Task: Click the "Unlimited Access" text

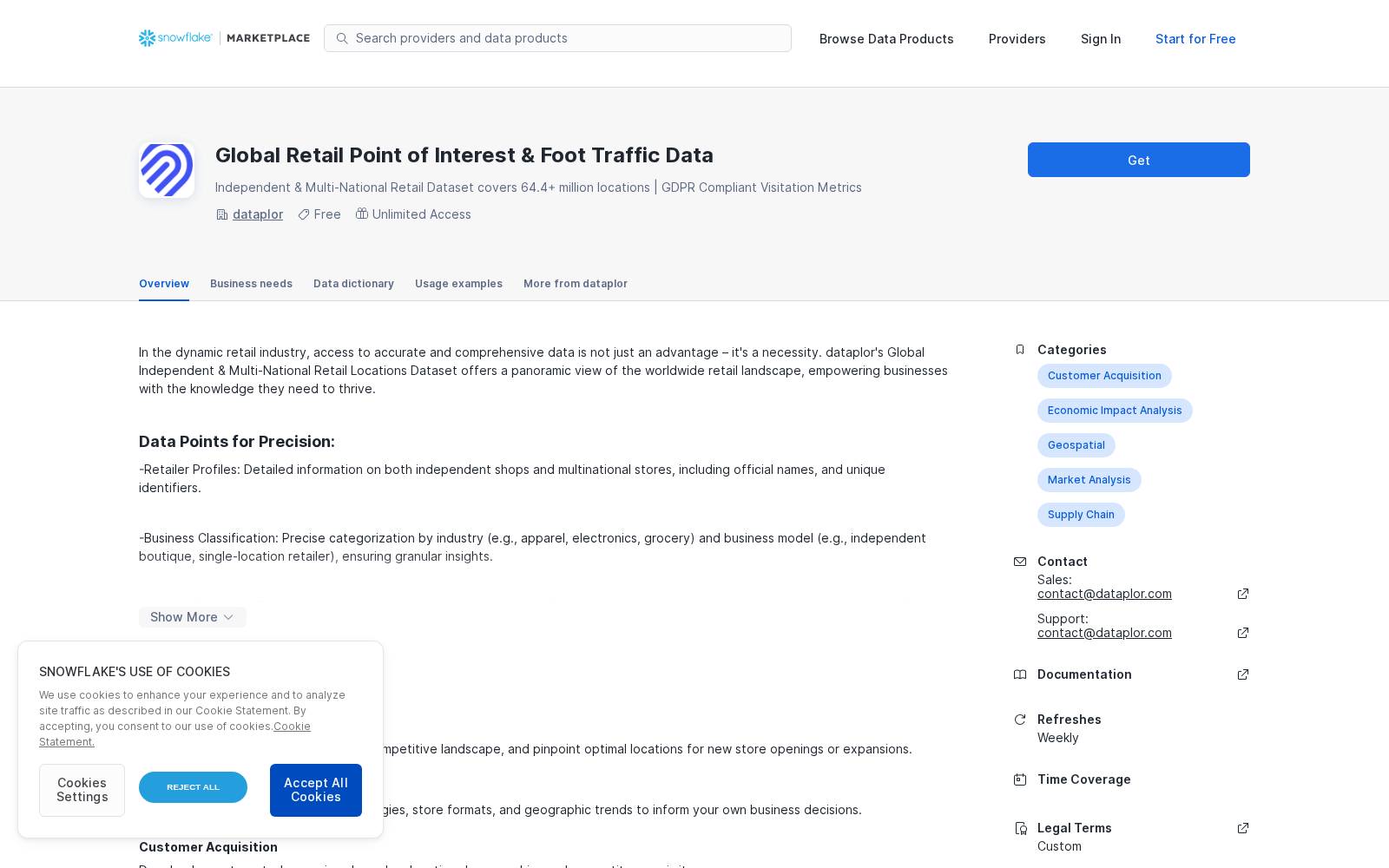Action: 422,214
